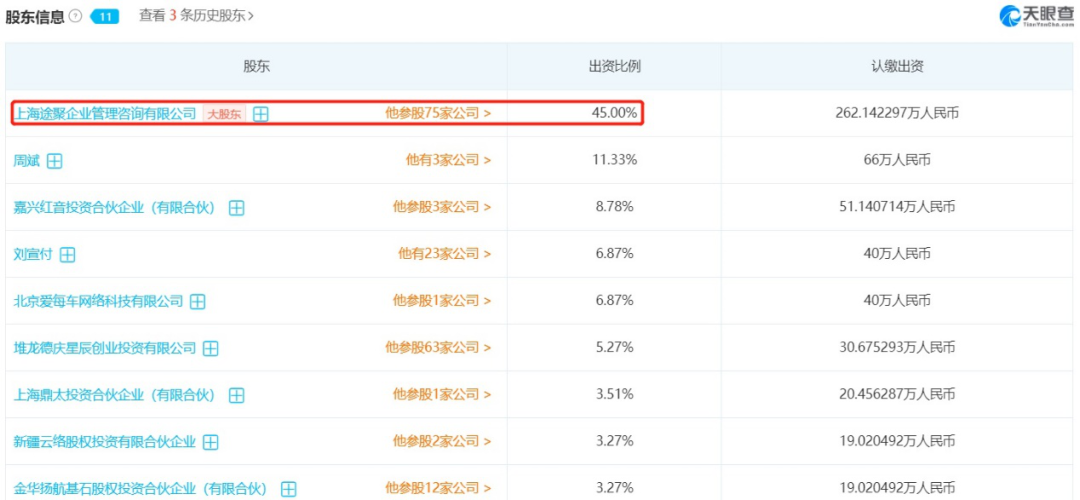Open shareholder 刘宣付 profile

tap(34, 254)
